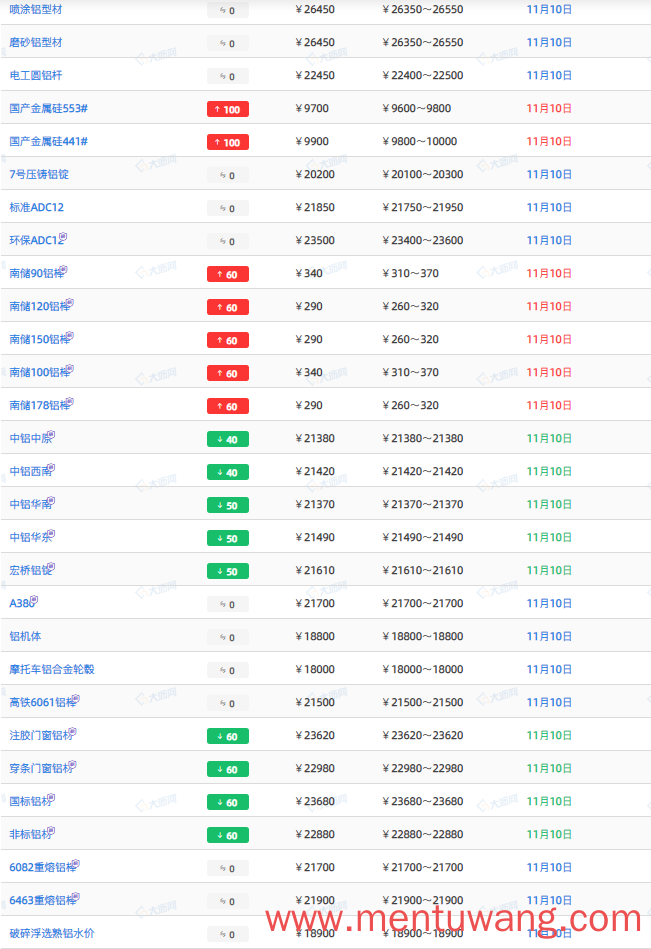Click the blue 11月10日 date for 喷涂铝型材
The height and width of the screenshot is (949, 651).
coord(549,10)
